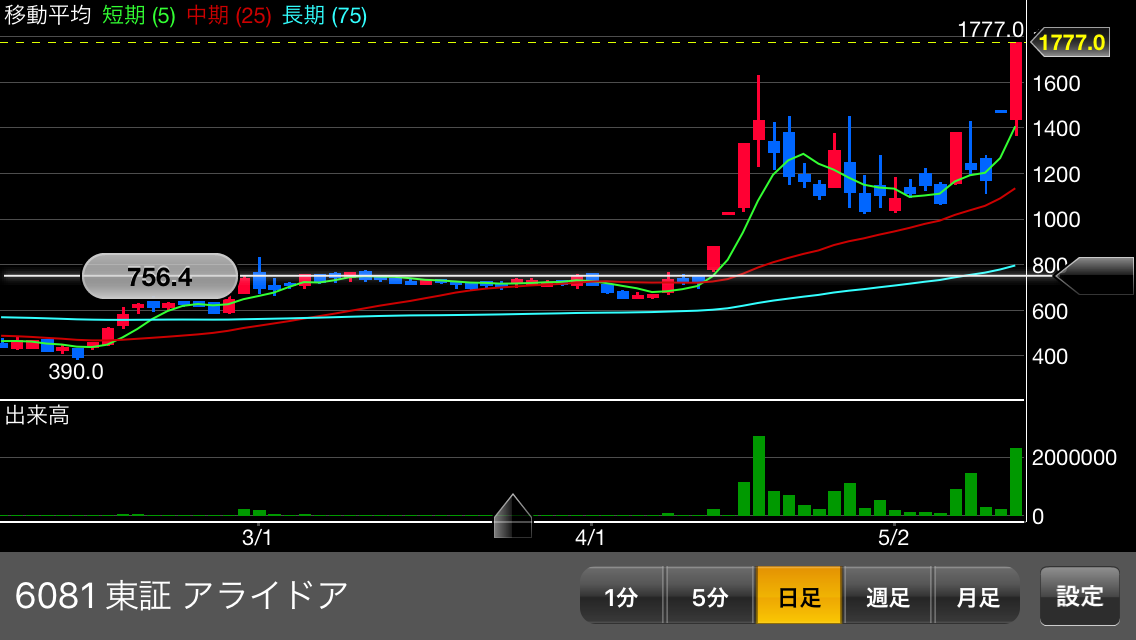Tap the 中期 (25) moving average legend
The width and height of the screenshot is (1136, 640).
(x=229, y=16)
